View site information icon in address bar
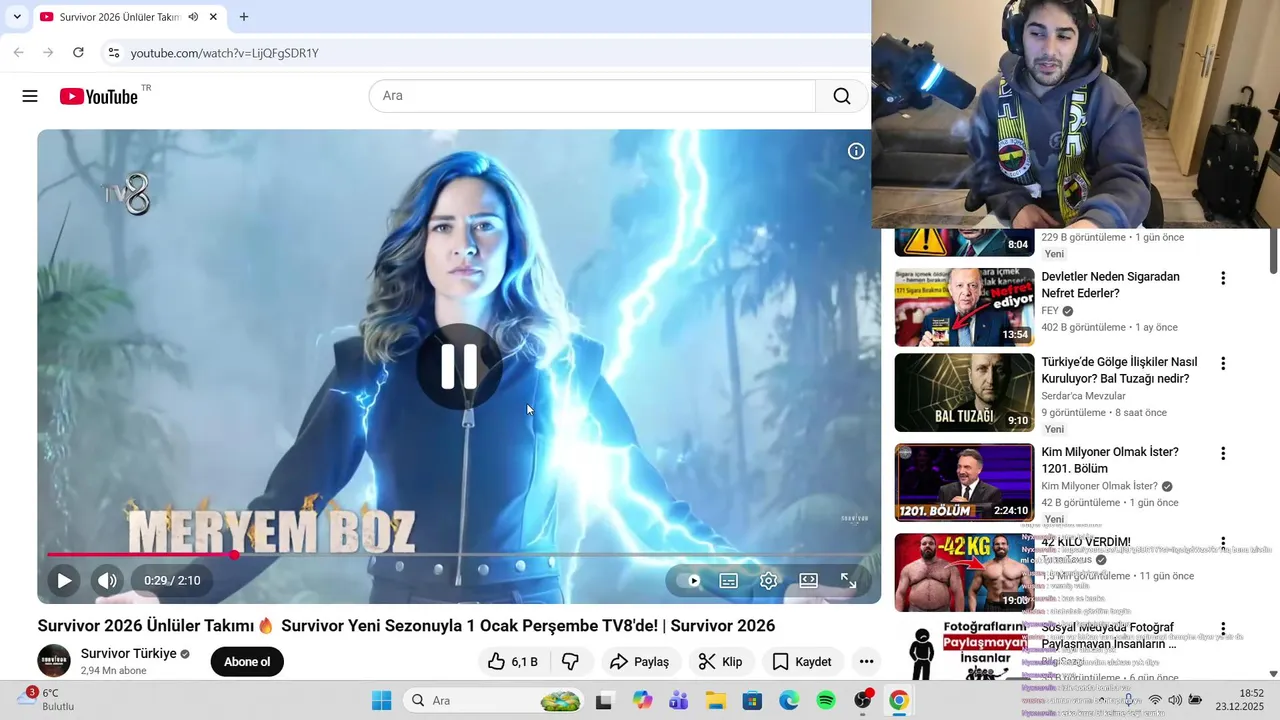1280x720 pixels. coord(113,53)
